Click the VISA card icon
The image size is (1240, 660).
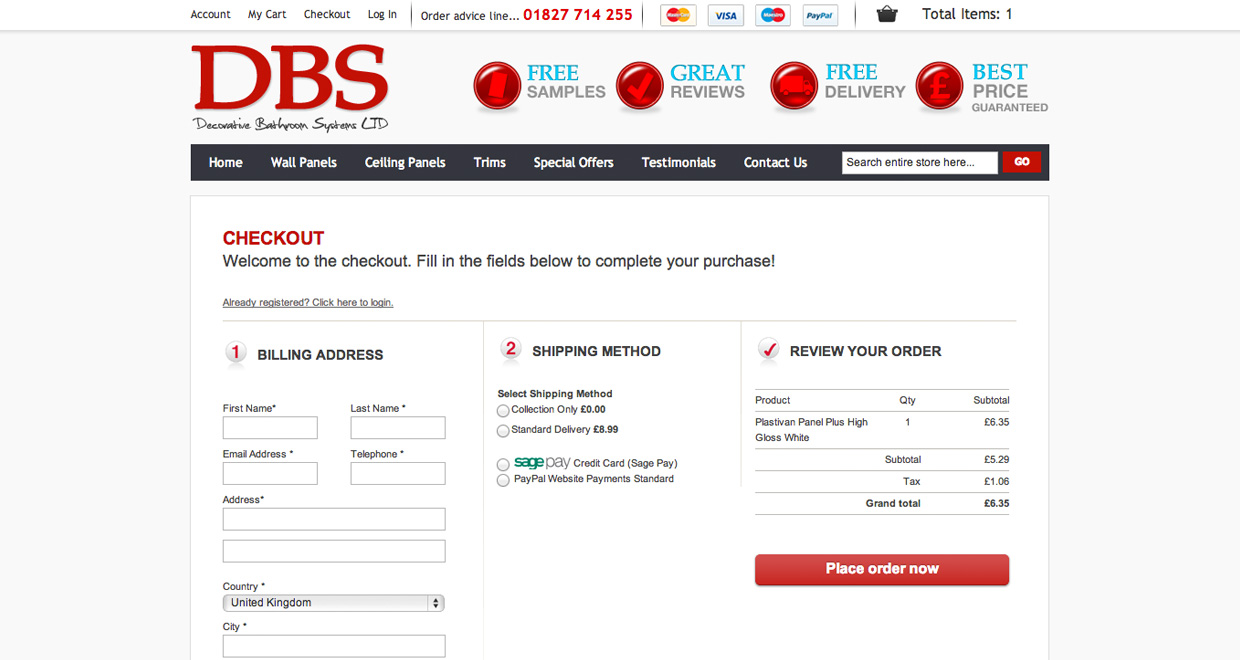(725, 15)
